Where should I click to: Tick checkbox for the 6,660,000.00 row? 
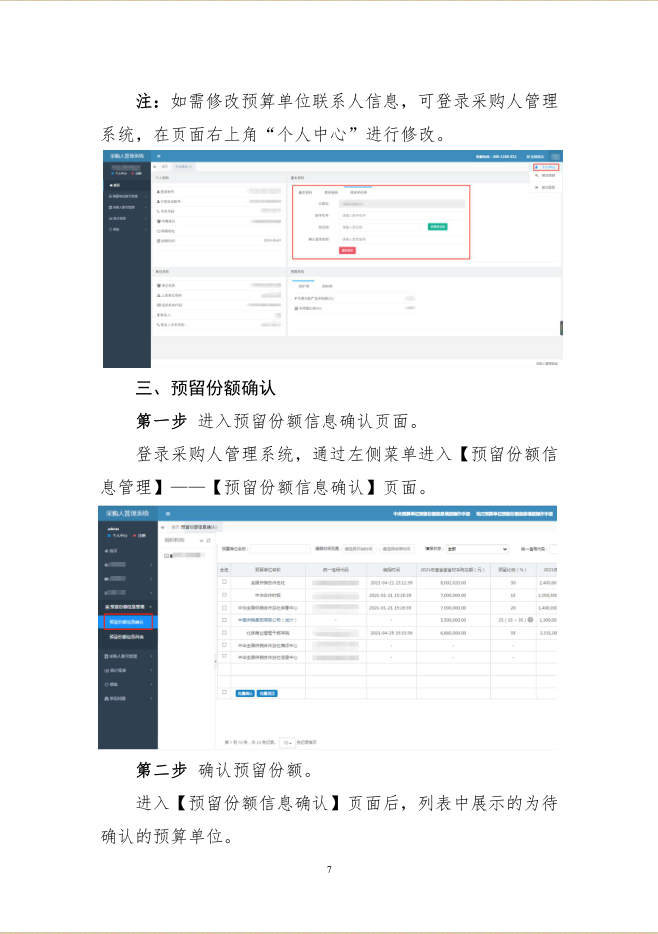click(224, 633)
